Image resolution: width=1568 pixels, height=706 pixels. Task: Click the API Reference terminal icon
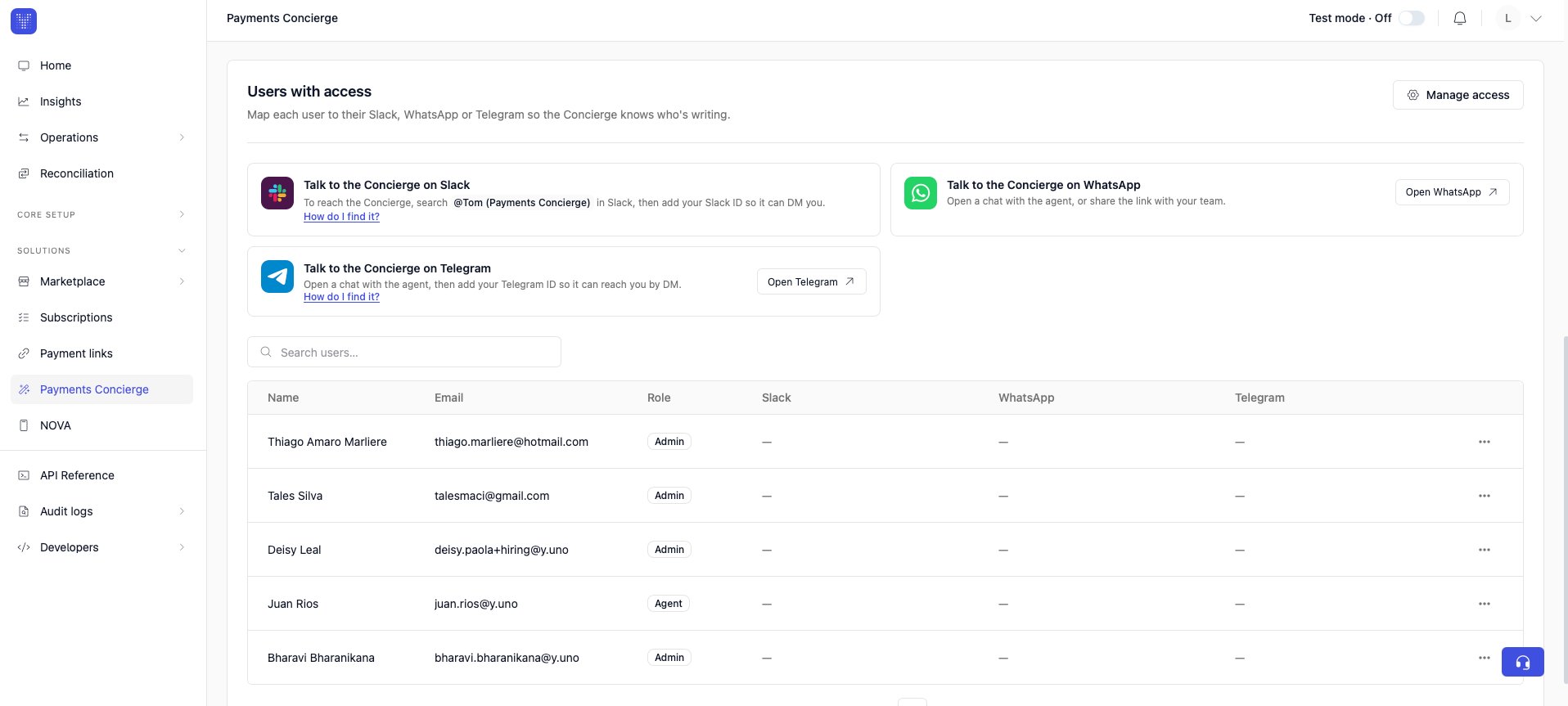point(24,475)
